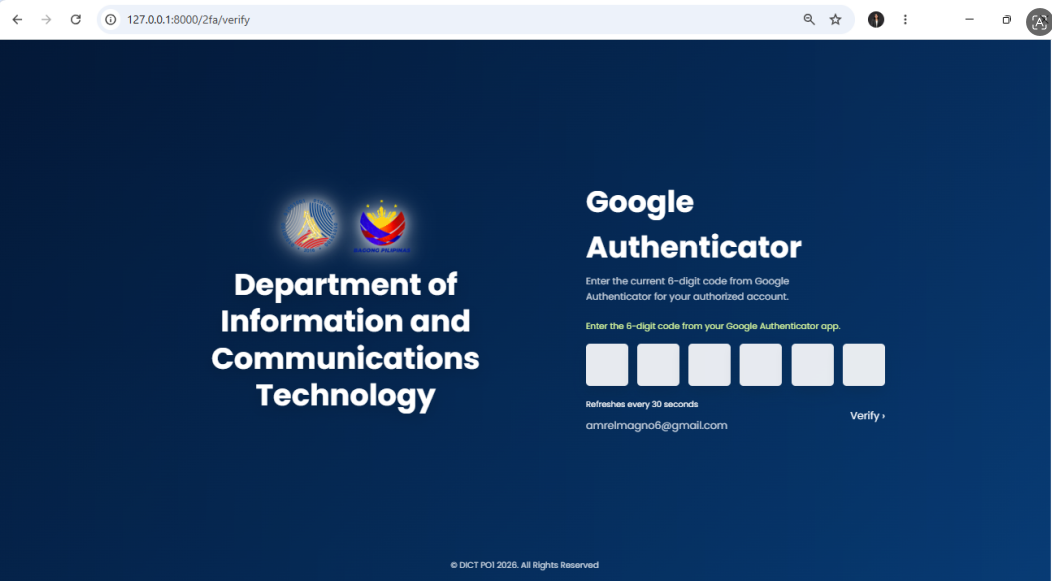Click 'Enter the current 6-digit code' description text
Viewport: 1052px width, 581px height.
pyautogui.click(x=687, y=288)
